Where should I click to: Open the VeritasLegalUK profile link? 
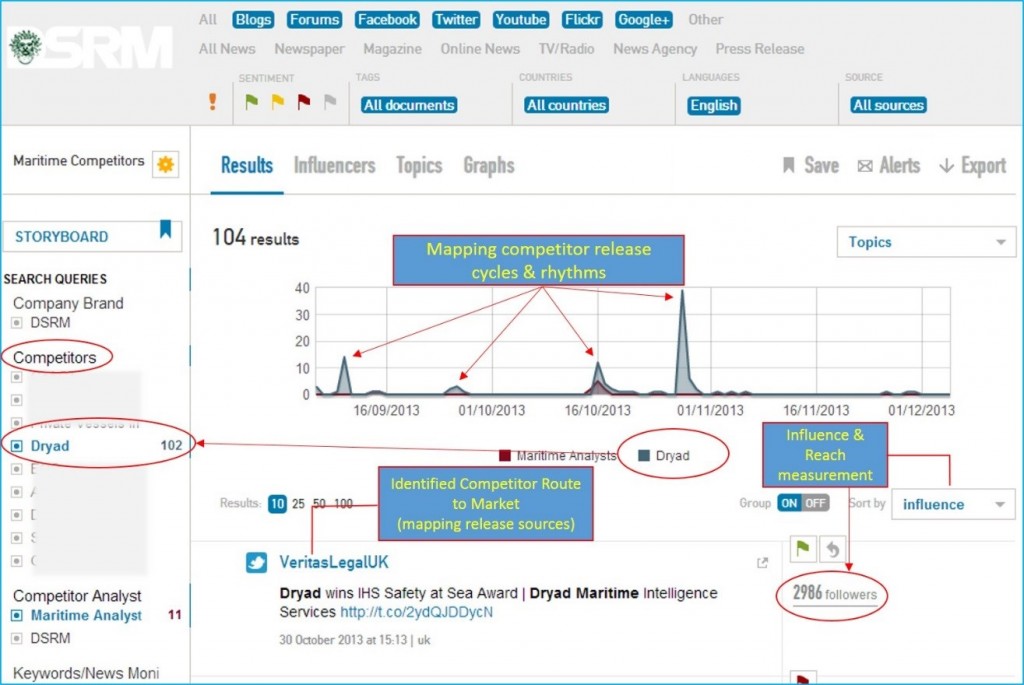coord(334,562)
